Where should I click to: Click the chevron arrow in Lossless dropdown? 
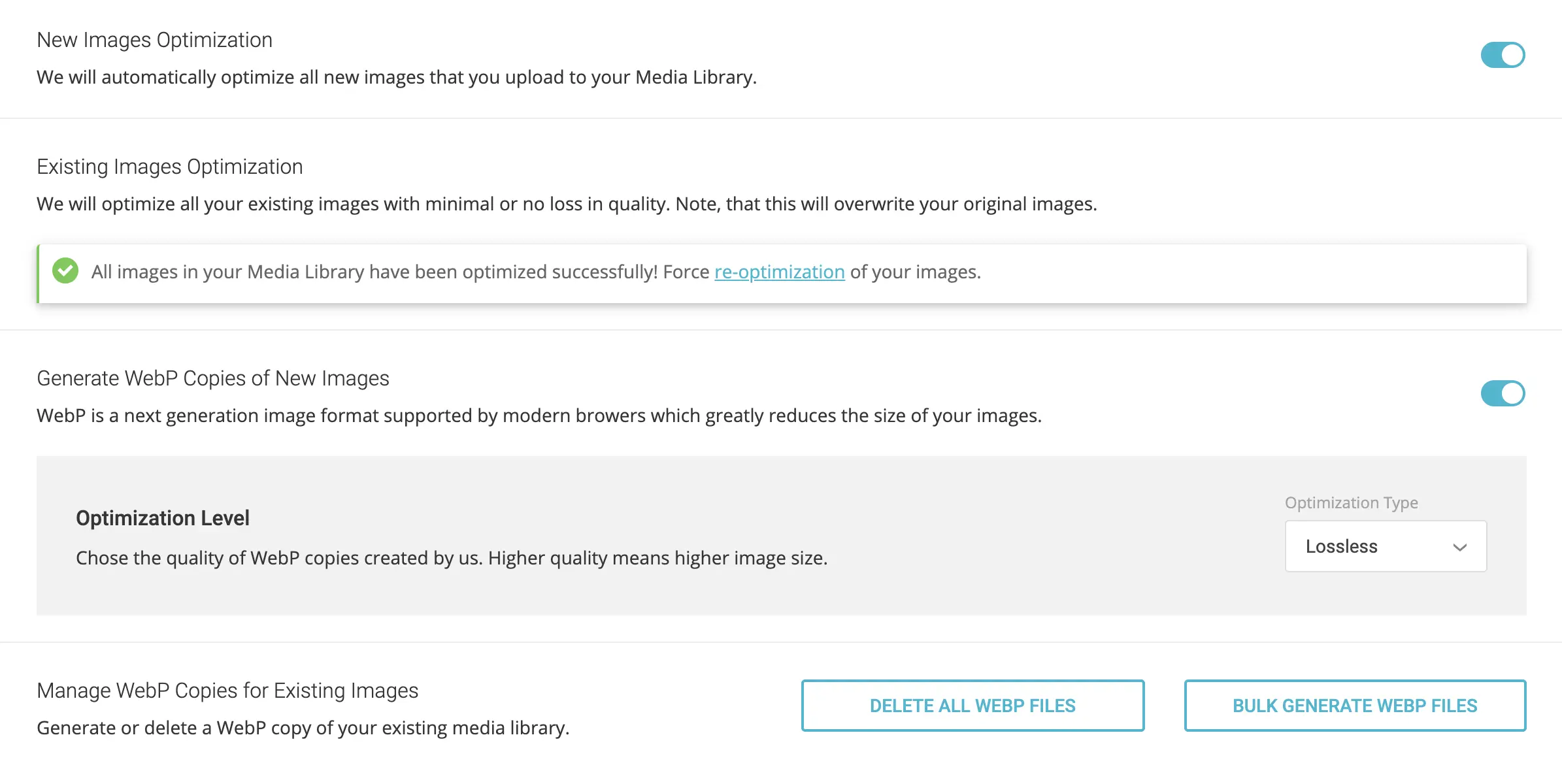[1459, 547]
